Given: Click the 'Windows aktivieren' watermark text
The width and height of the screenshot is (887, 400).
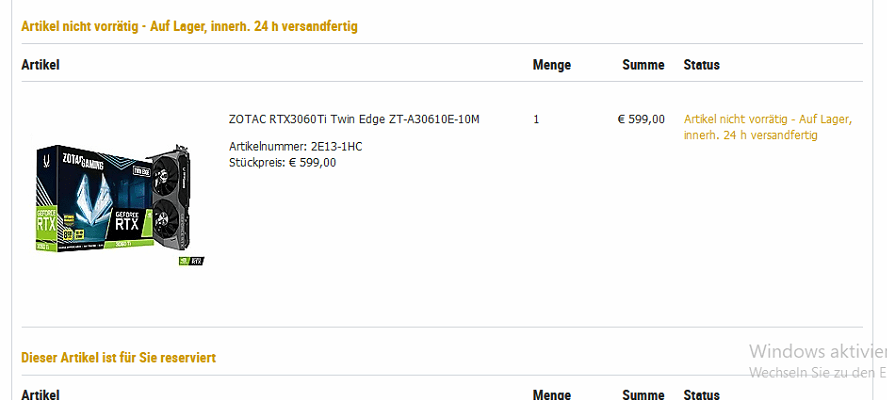Looking at the screenshot, I should click(817, 351).
